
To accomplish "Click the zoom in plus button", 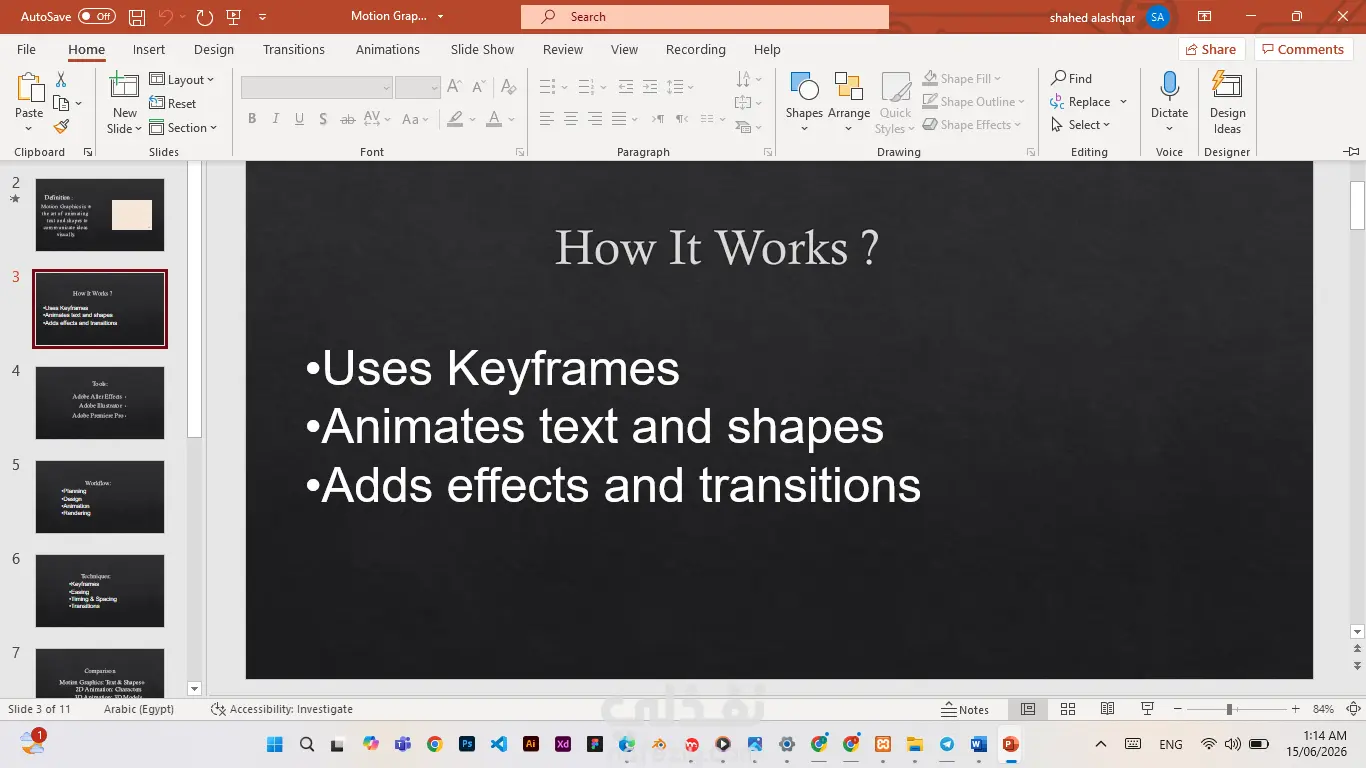I will 1295,709.
